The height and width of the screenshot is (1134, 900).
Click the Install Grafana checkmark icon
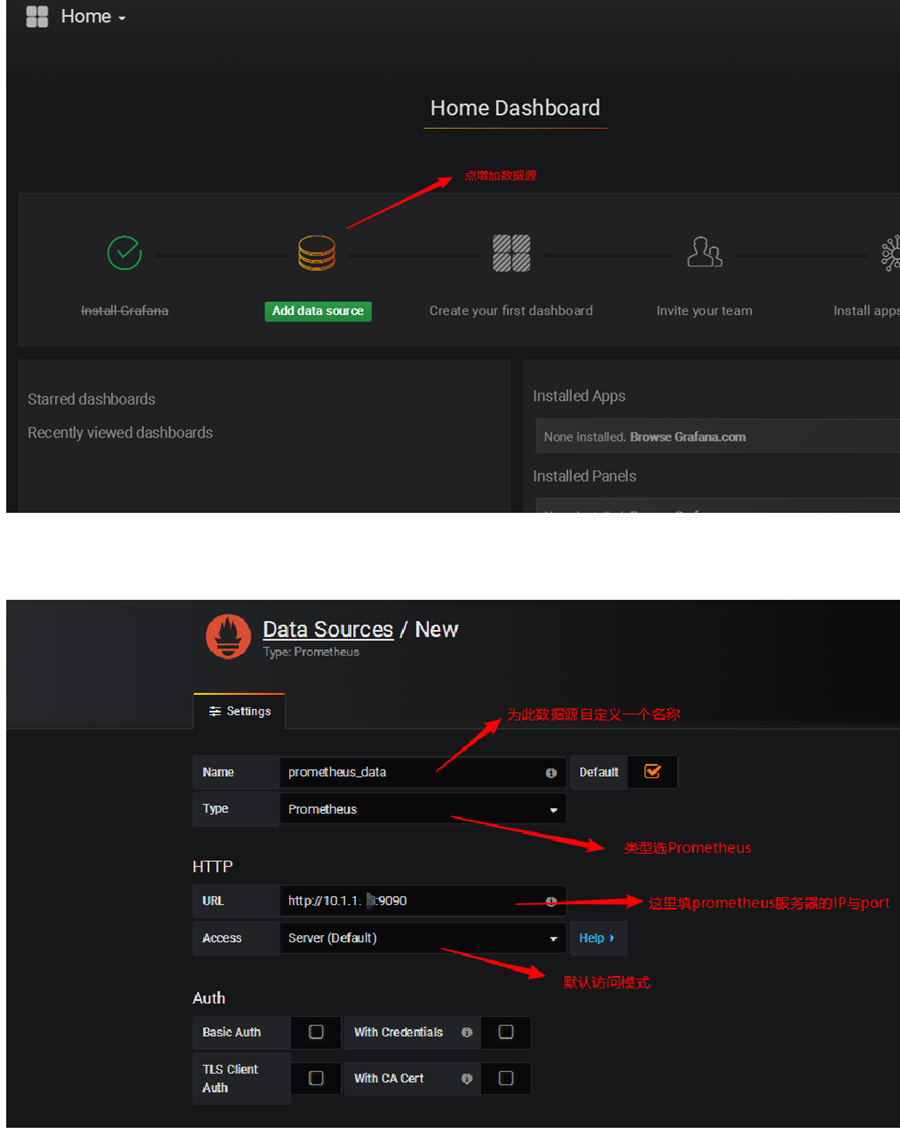124,253
